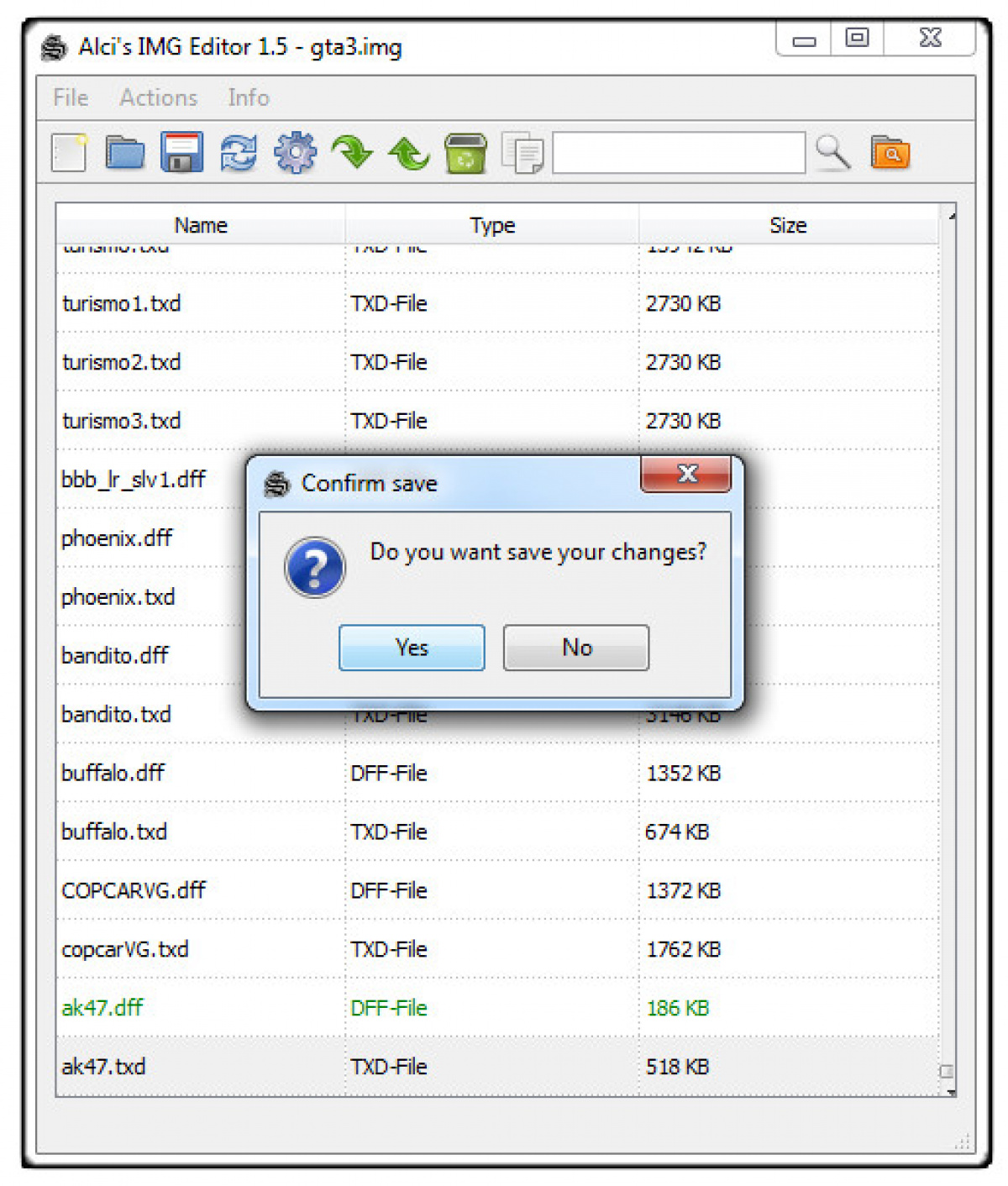1008x1186 pixels.
Task: Select the copcarVG.txd file
Action: [125, 949]
